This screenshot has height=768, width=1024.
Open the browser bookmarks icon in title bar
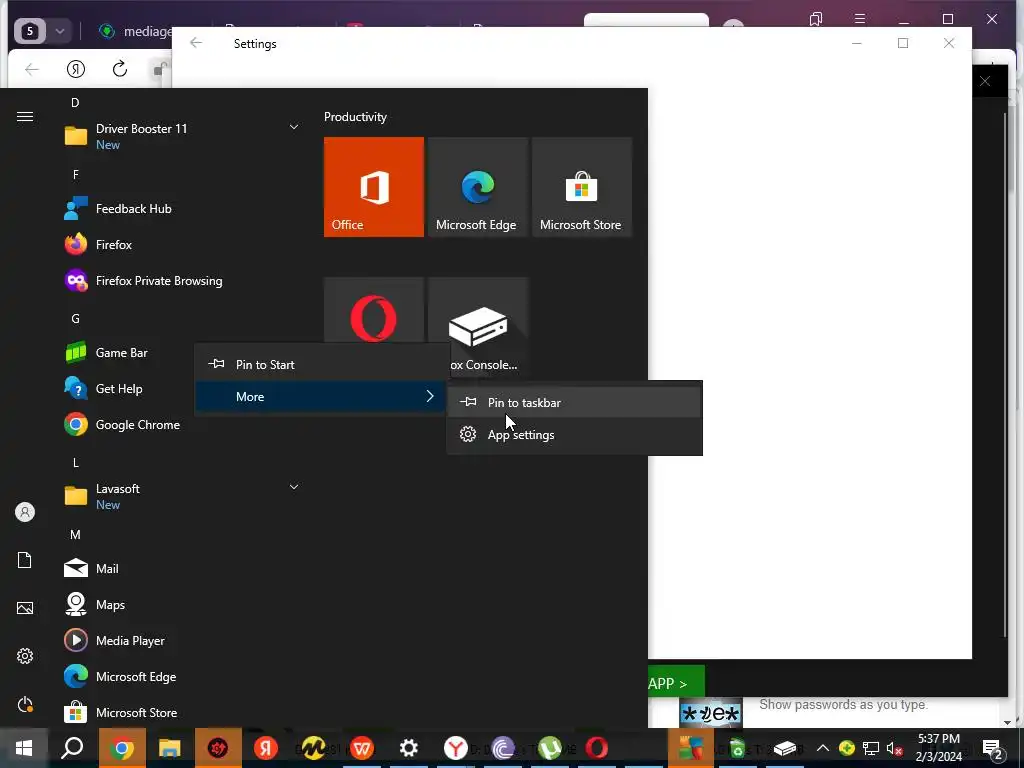coord(816,19)
